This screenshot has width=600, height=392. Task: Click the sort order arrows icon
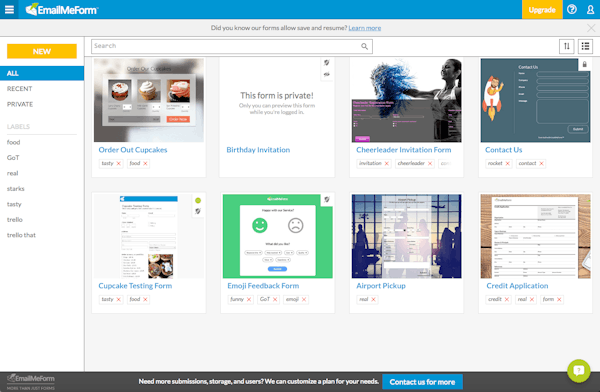pyautogui.click(x=567, y=46)
